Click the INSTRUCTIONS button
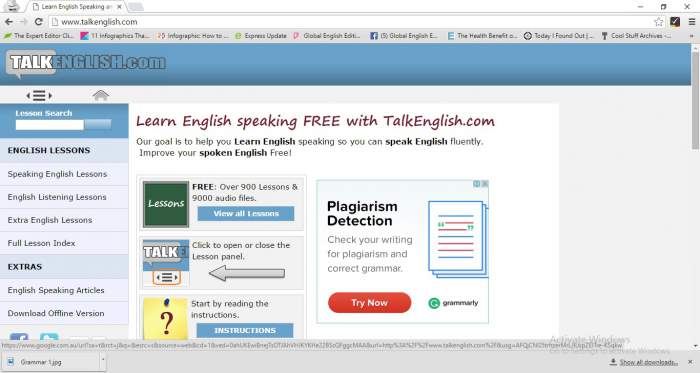This screenshot has height=373, width=700. click(x=245, y=331)
